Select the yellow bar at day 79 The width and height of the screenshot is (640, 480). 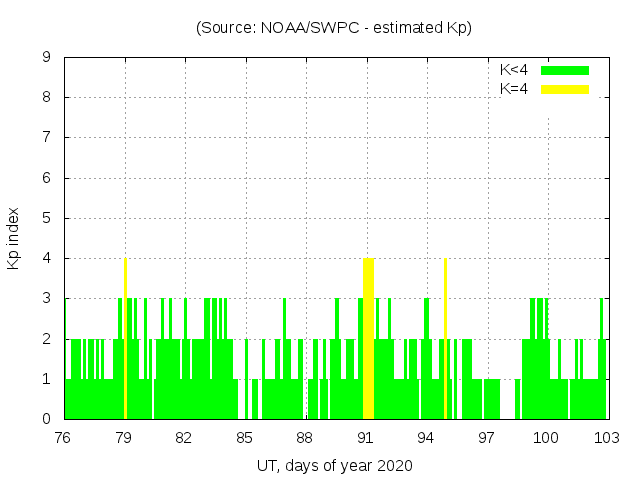pyautogui.click(x=125, y=338)
